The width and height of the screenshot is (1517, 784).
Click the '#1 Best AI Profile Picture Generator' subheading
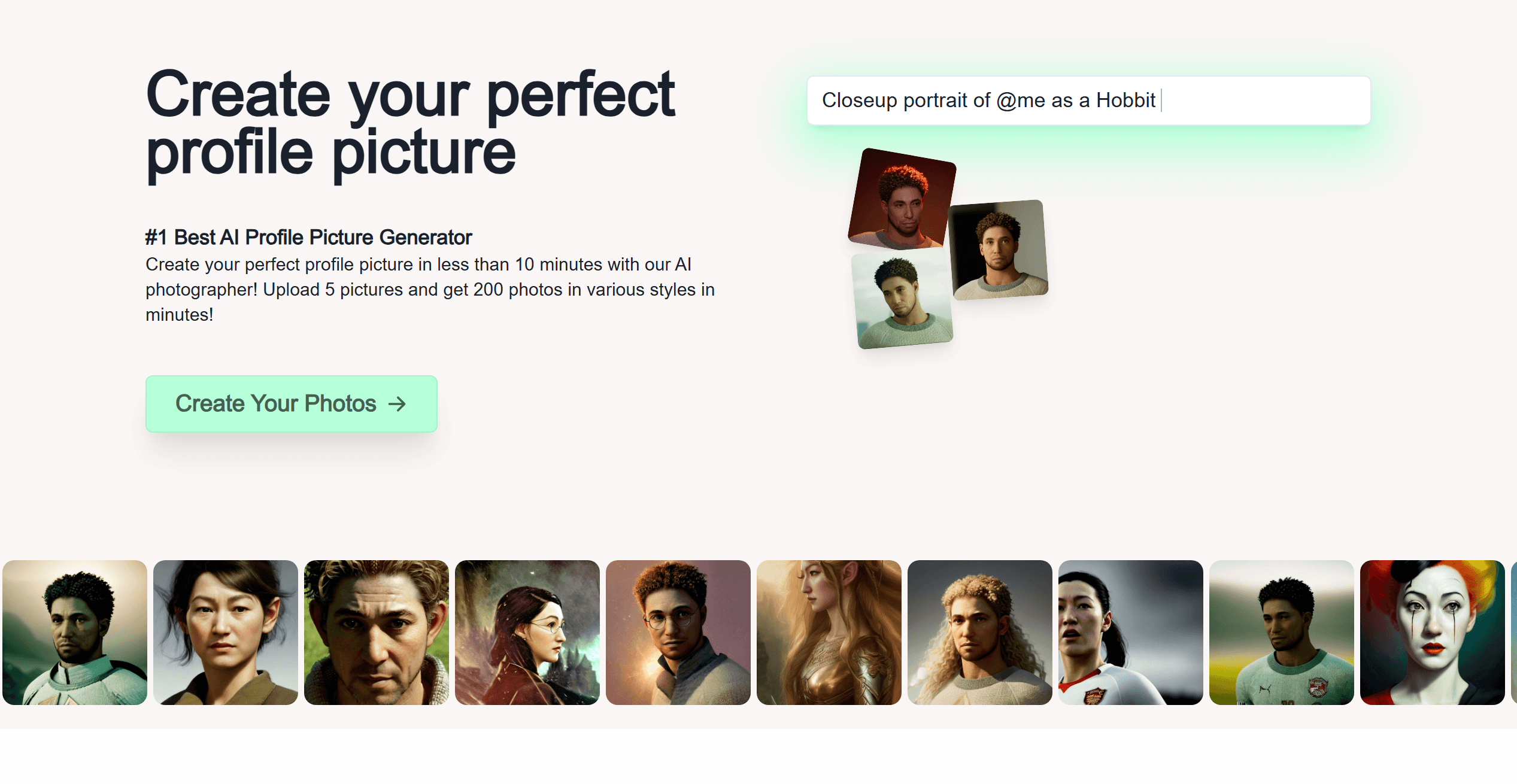(x=308, y=238)
